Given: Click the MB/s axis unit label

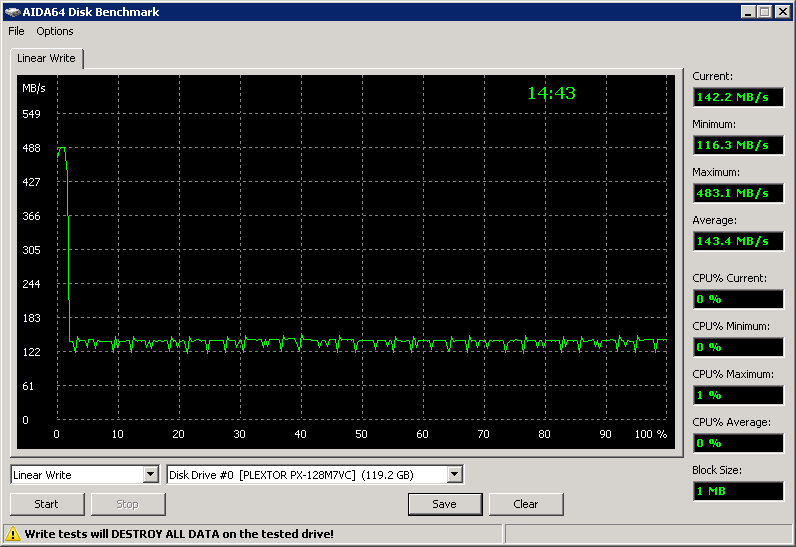Looking at the screenshot, I should coord(34,88).
